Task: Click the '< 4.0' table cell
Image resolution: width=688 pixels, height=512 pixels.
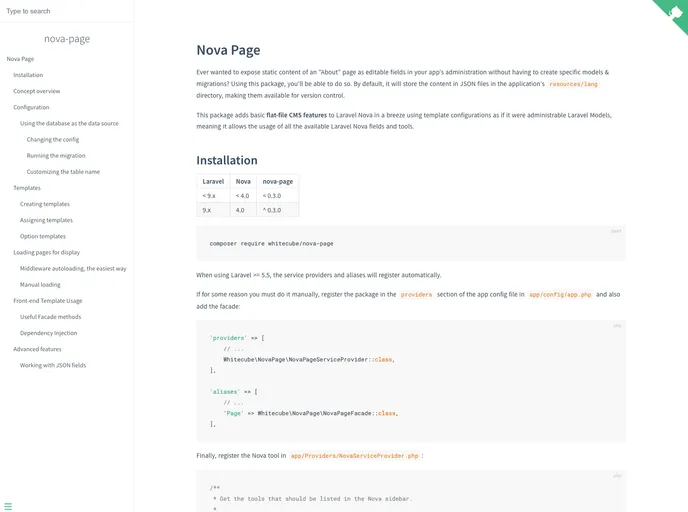Action: pos(243,196)
